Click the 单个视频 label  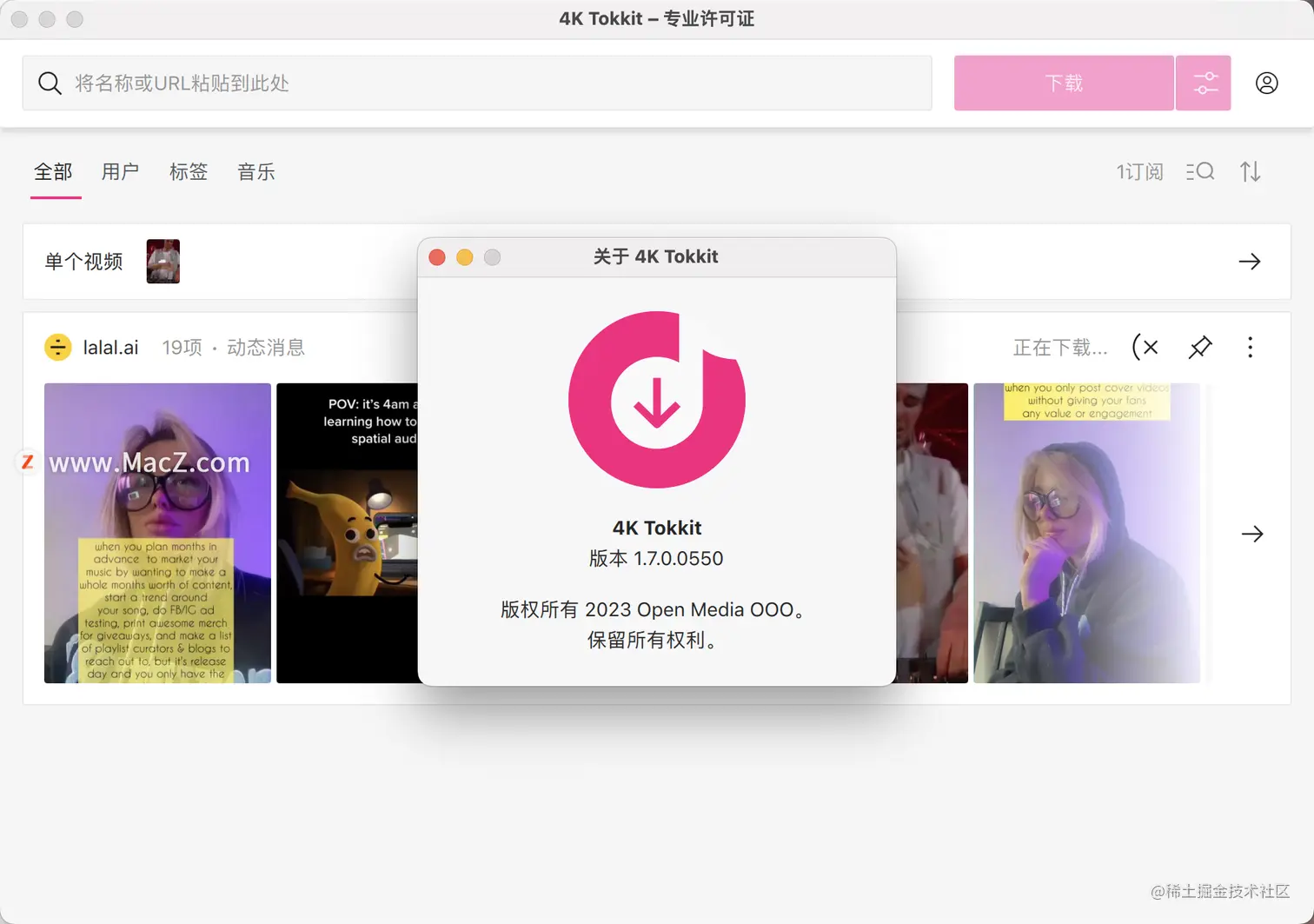(x=84, y=262)
